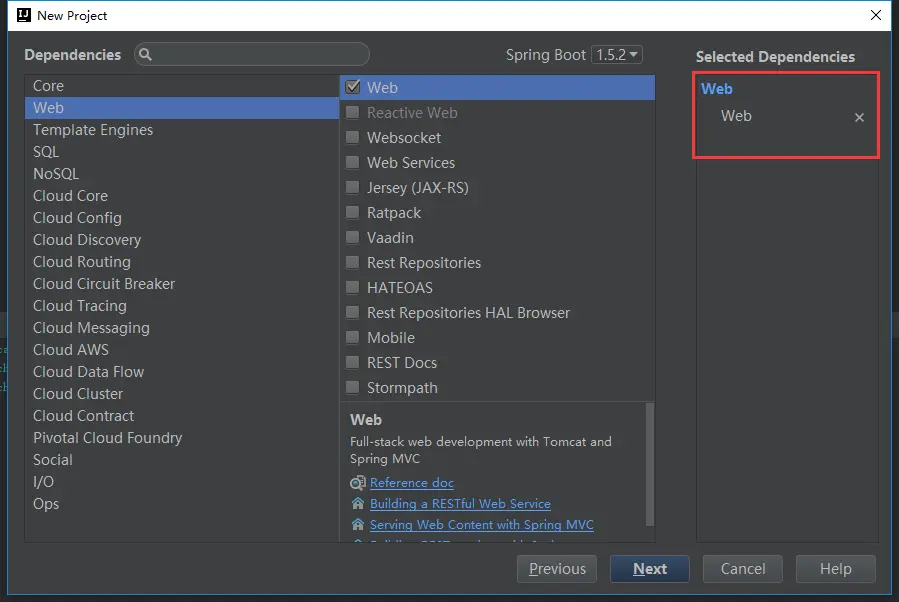Choose the NoSQL category
The image size is (899, 602).
point(182,174)
